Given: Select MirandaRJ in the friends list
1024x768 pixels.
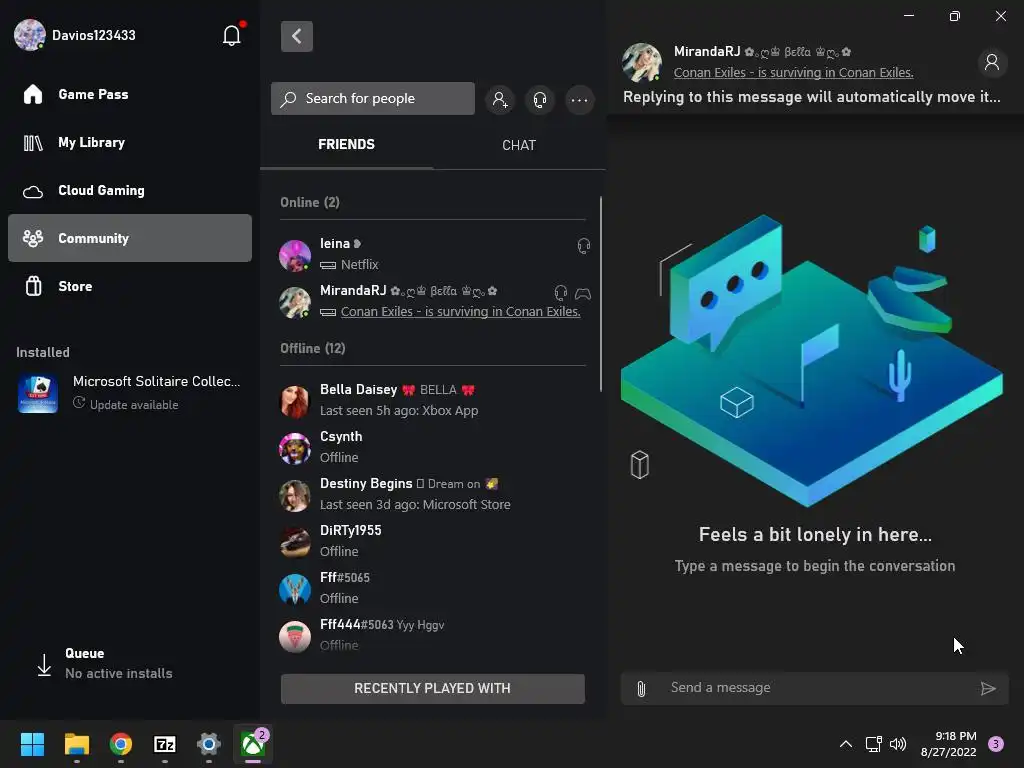Looking at the screenshot, I should [432, 301].
